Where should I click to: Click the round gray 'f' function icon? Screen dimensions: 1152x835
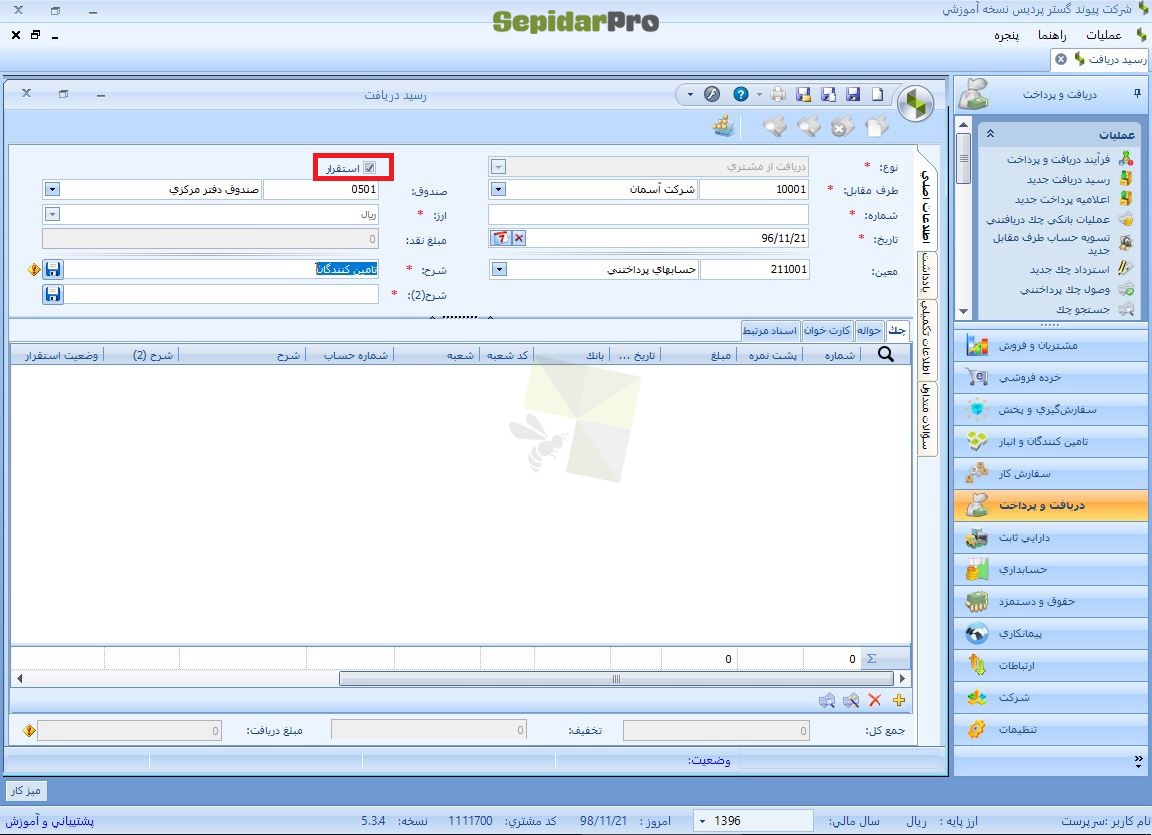[x=711, y=94]
